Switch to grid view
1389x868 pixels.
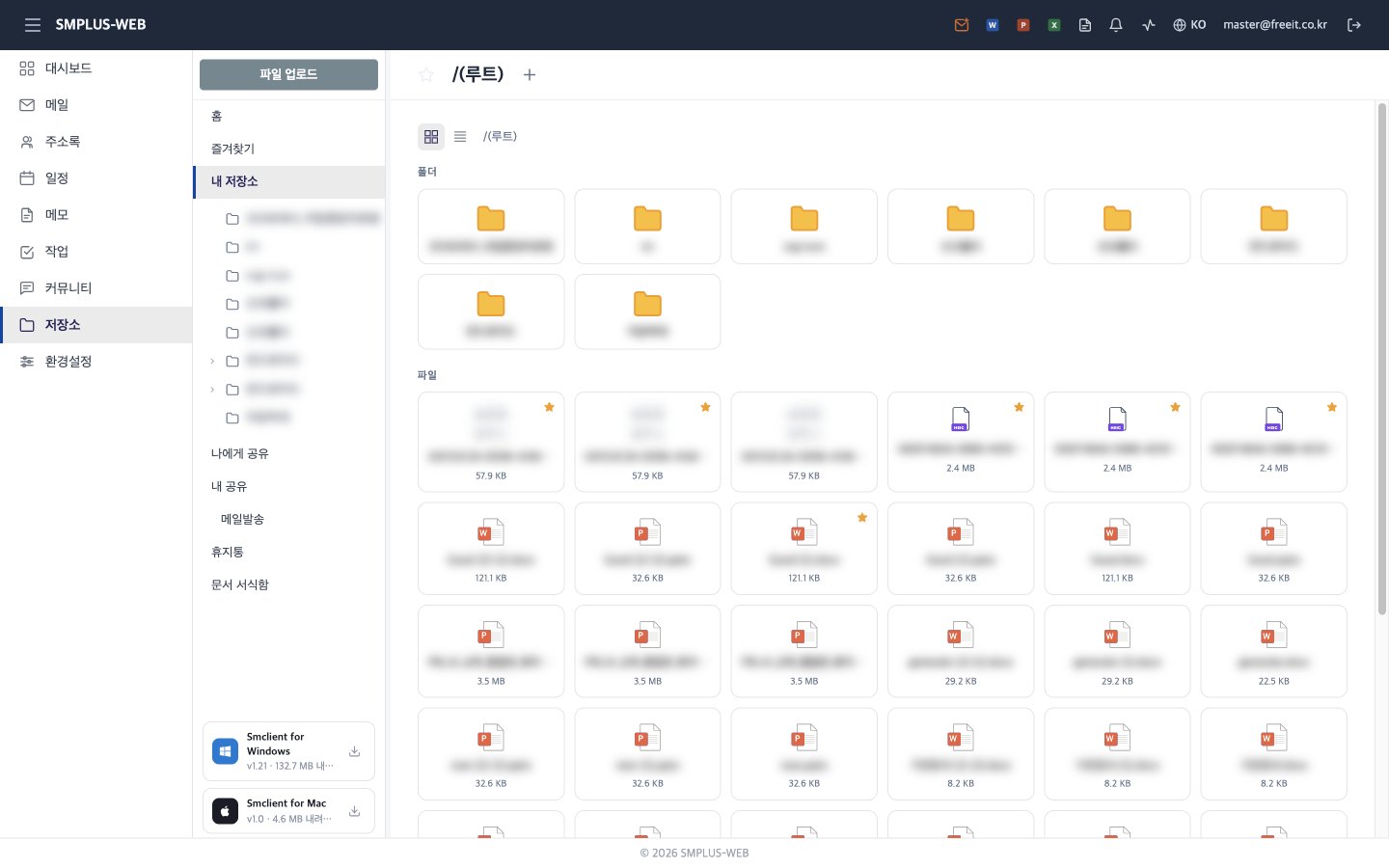point(431,137)
